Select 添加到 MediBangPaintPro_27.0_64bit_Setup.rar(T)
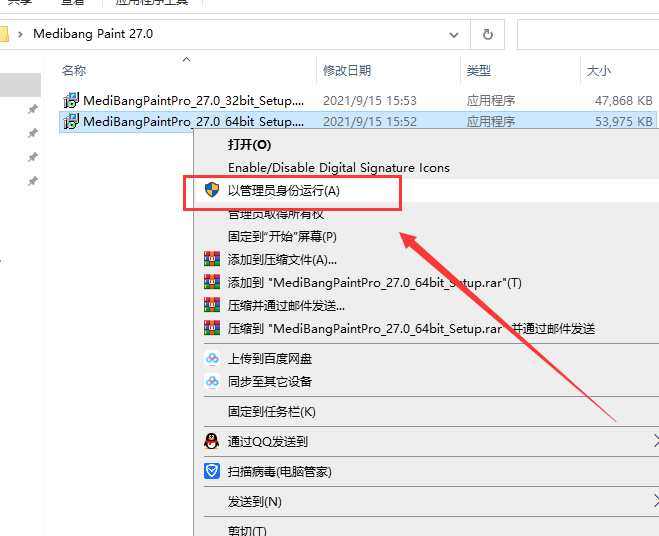This screenshot has width=659, height=536. point(374,283)
